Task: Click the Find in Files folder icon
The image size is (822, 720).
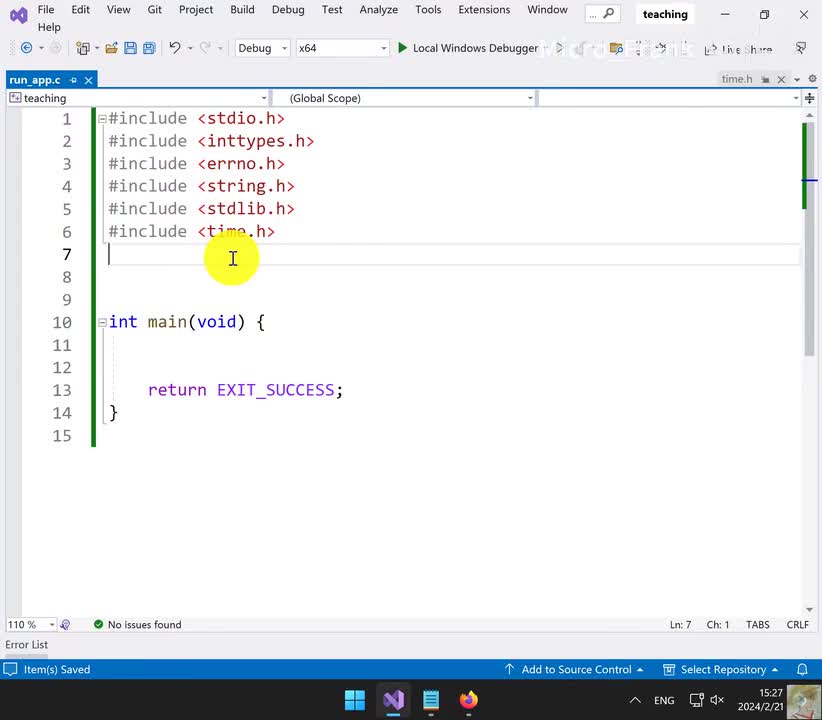Action: 616,49
